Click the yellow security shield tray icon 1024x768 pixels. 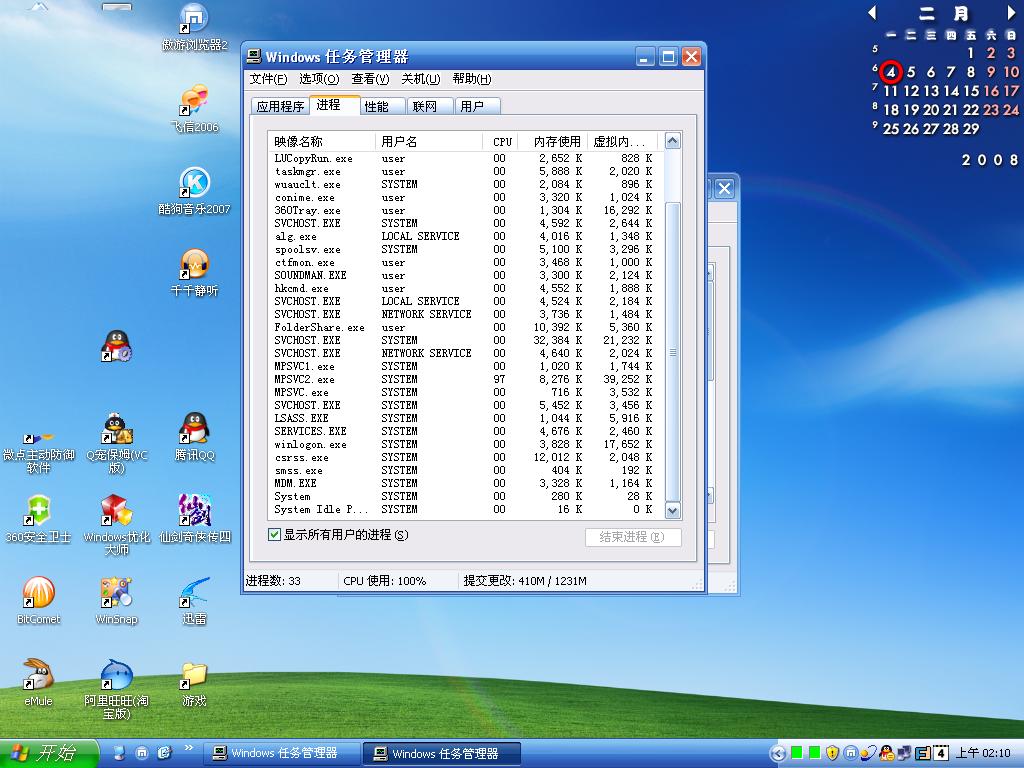pyautogui.click(x=832, y=753)
